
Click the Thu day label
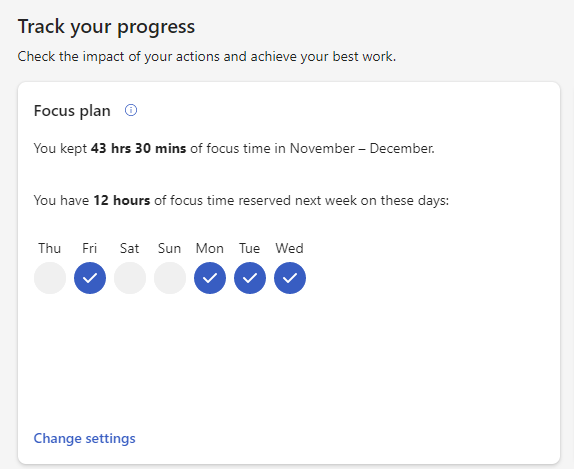[49, 248]
